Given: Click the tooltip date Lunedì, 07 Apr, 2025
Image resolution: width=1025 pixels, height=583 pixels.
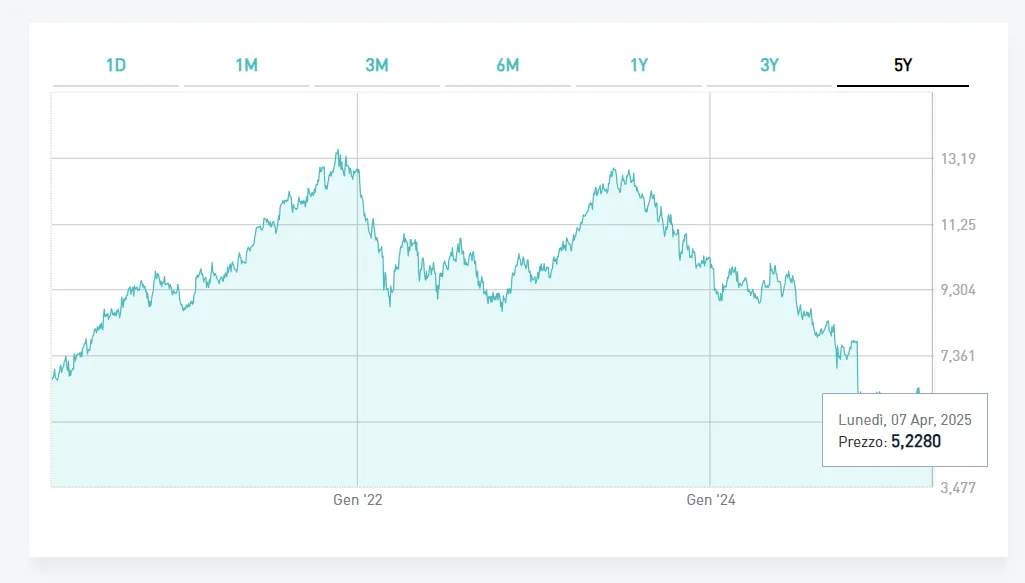Looking at the screenshot, I should (x=904, y=420).
